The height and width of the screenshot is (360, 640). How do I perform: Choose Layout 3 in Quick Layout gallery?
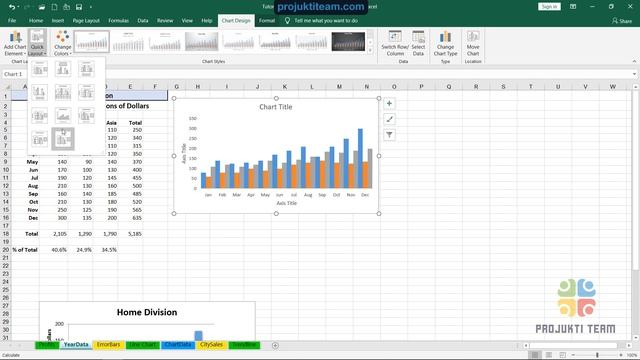[x=87, y=69]
